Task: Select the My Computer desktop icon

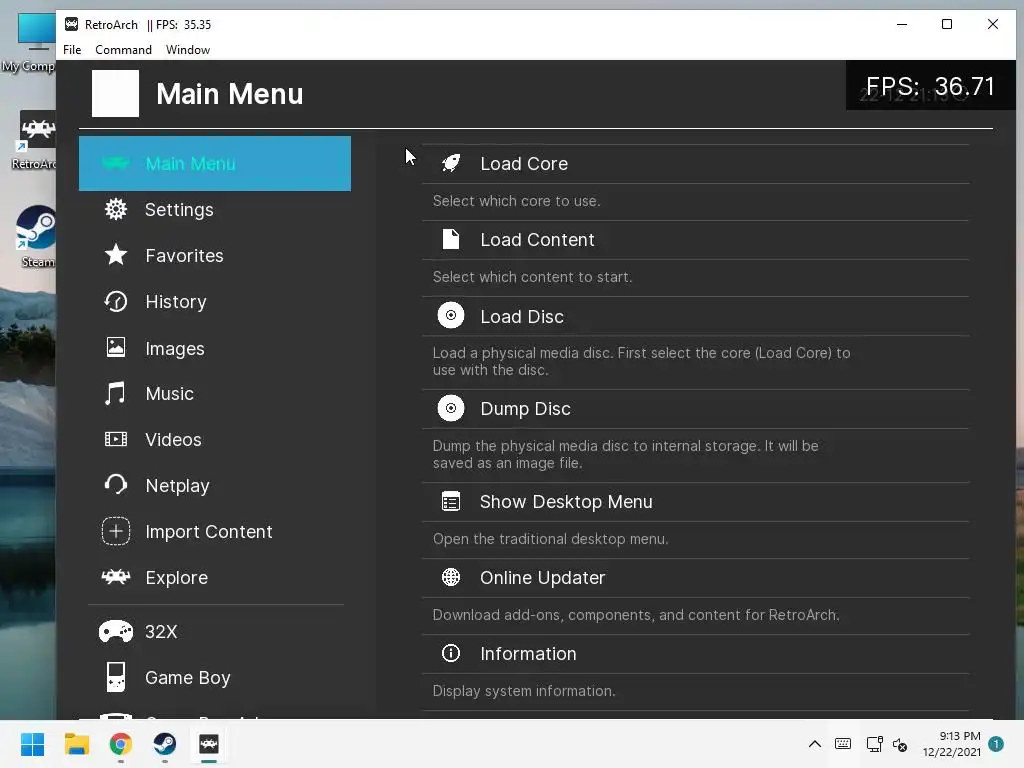Action: [29, 42]
